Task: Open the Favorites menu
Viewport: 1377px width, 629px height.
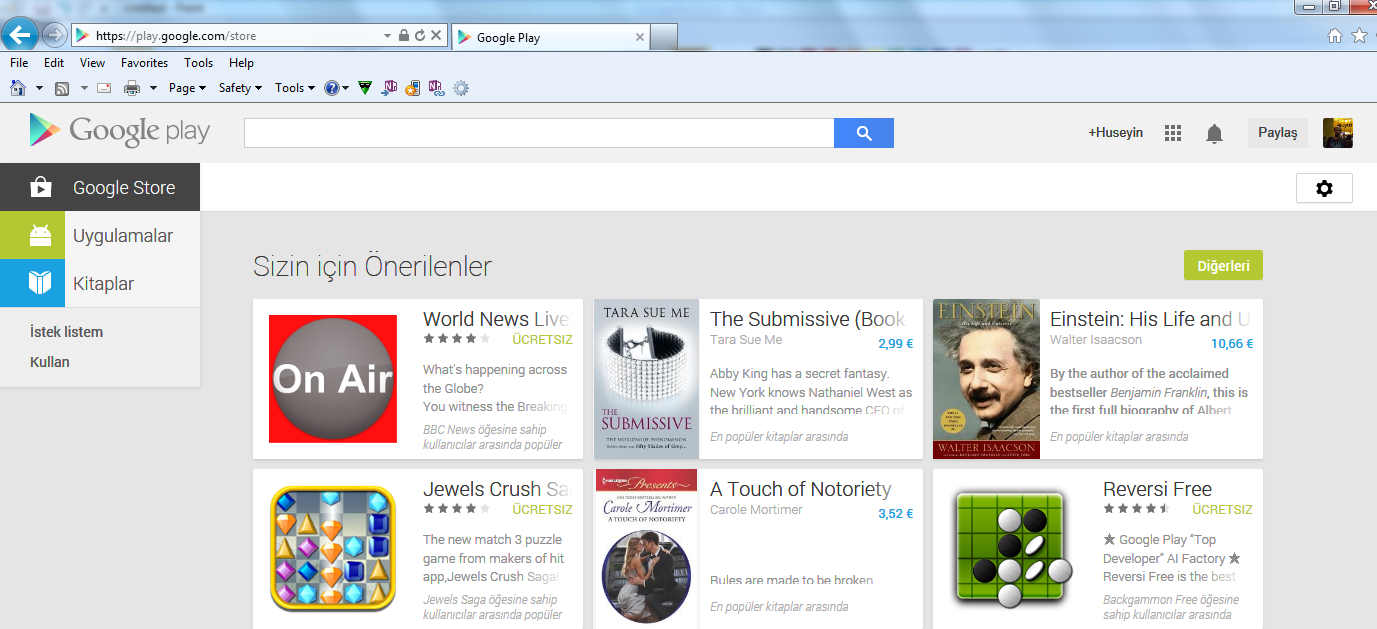Action: [x=145, y=63]
